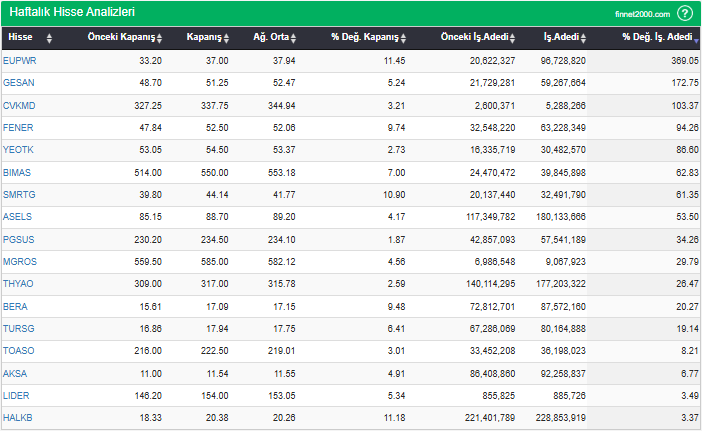The width and height of the screenshot is (702, 431).
Task: Open TOASO stock link
Action: click(19, 350)
